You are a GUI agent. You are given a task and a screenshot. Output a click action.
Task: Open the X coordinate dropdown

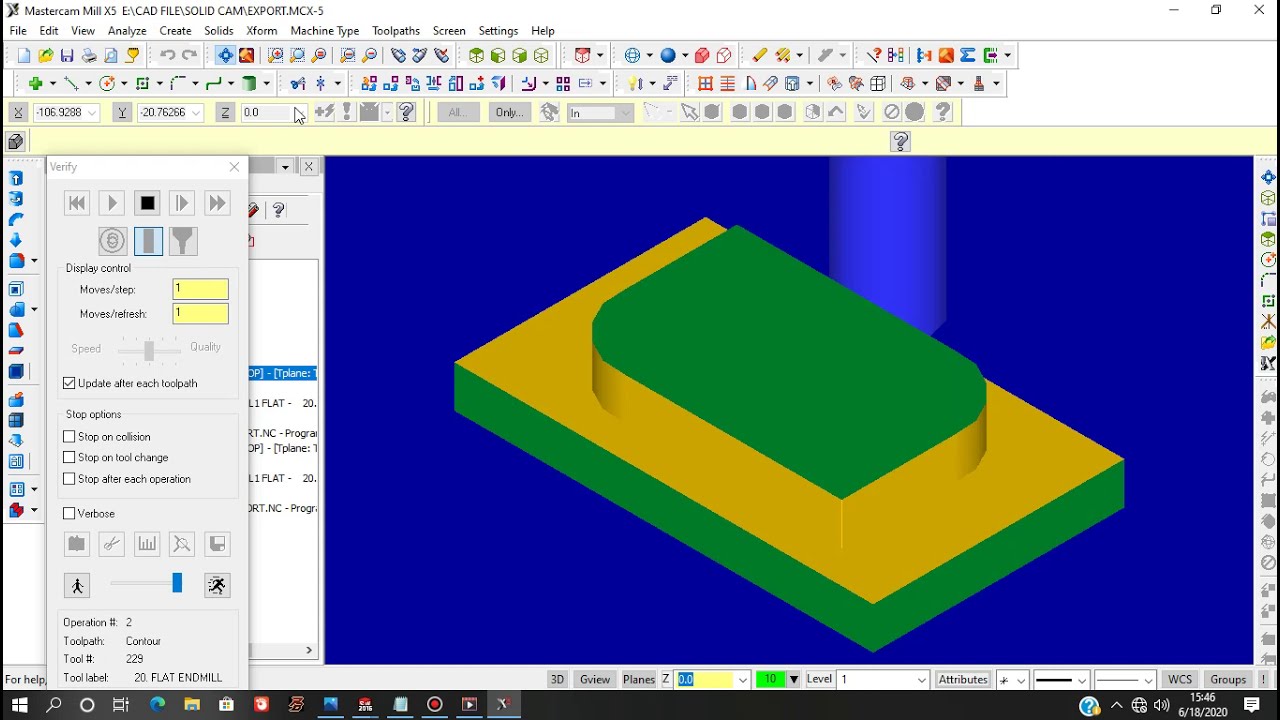pyautogui.click(x=92, y=113)
